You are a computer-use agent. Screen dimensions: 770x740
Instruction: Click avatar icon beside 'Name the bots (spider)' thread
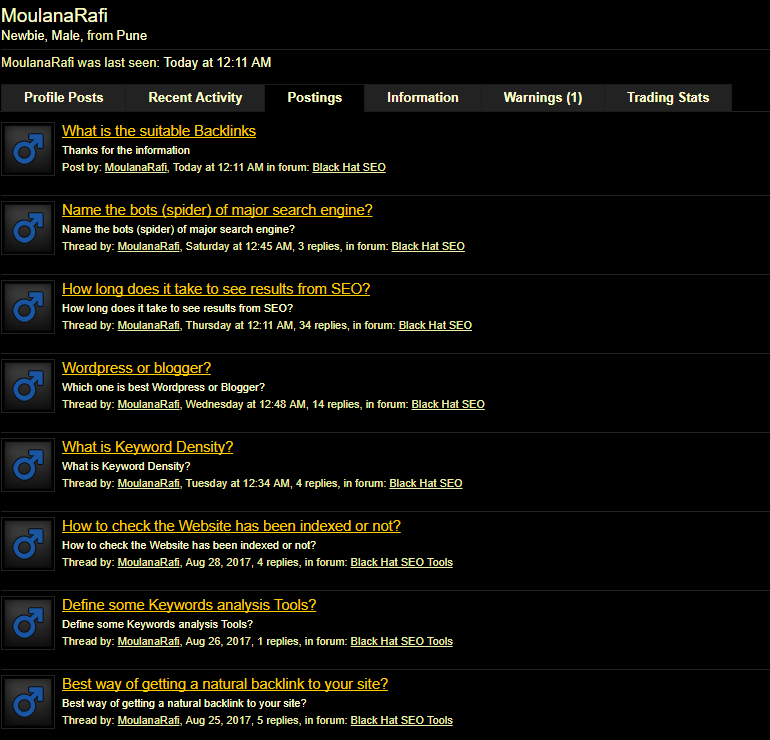[x=28, y=228]
